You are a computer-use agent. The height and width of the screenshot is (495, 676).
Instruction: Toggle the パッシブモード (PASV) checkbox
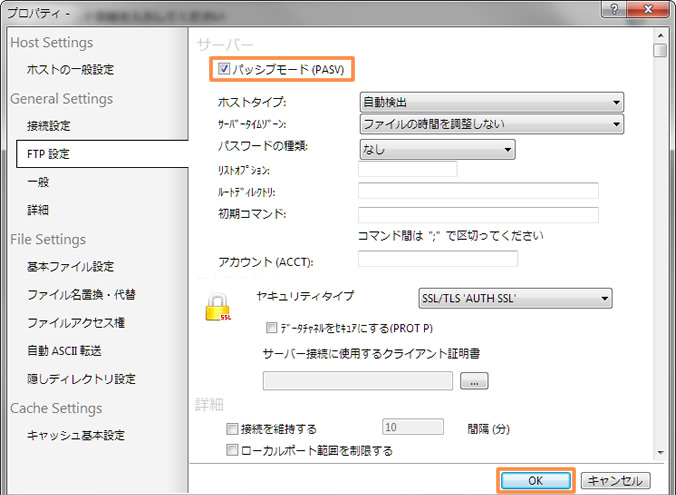[224, 69]
